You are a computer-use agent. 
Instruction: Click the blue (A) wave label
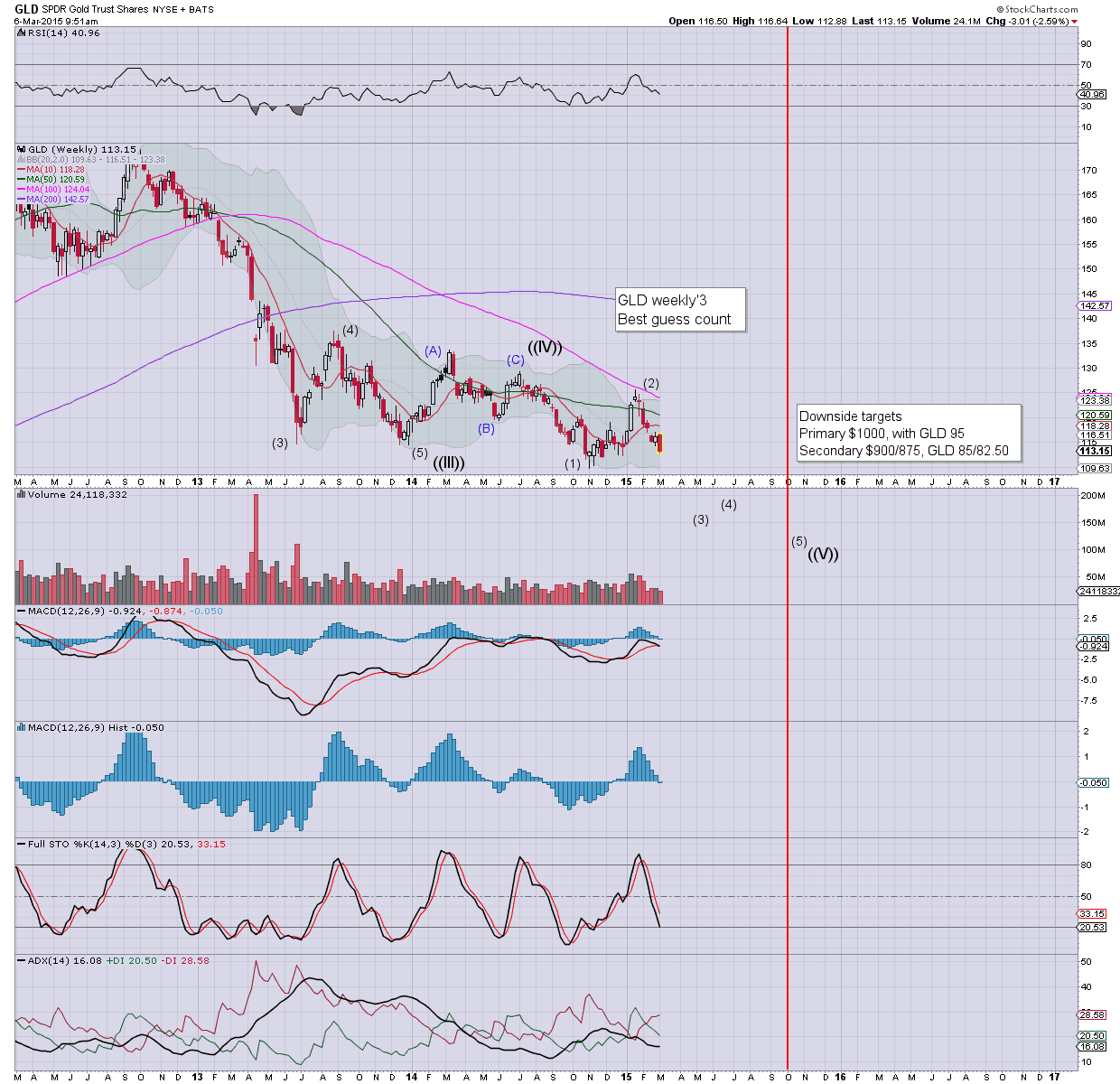point(434,350)
